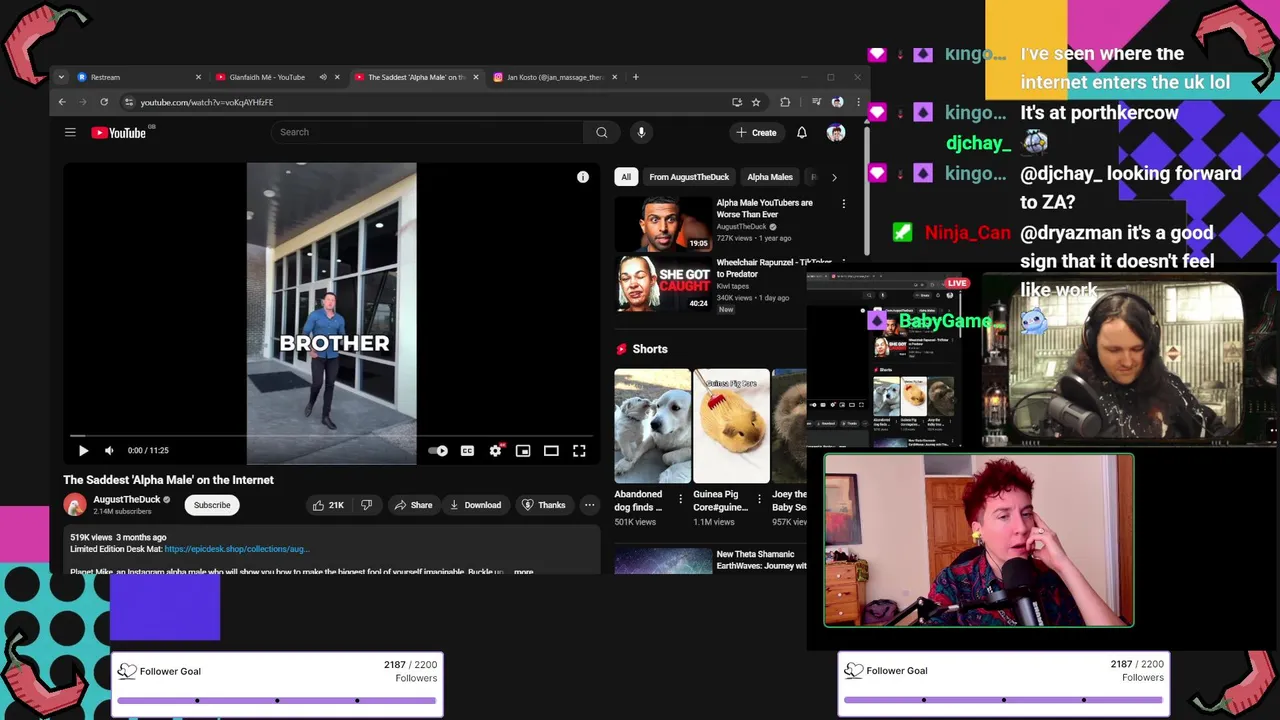1280x720 pixels.
Task: Go to the YouTube home logo
Action: tap(119, 132)
